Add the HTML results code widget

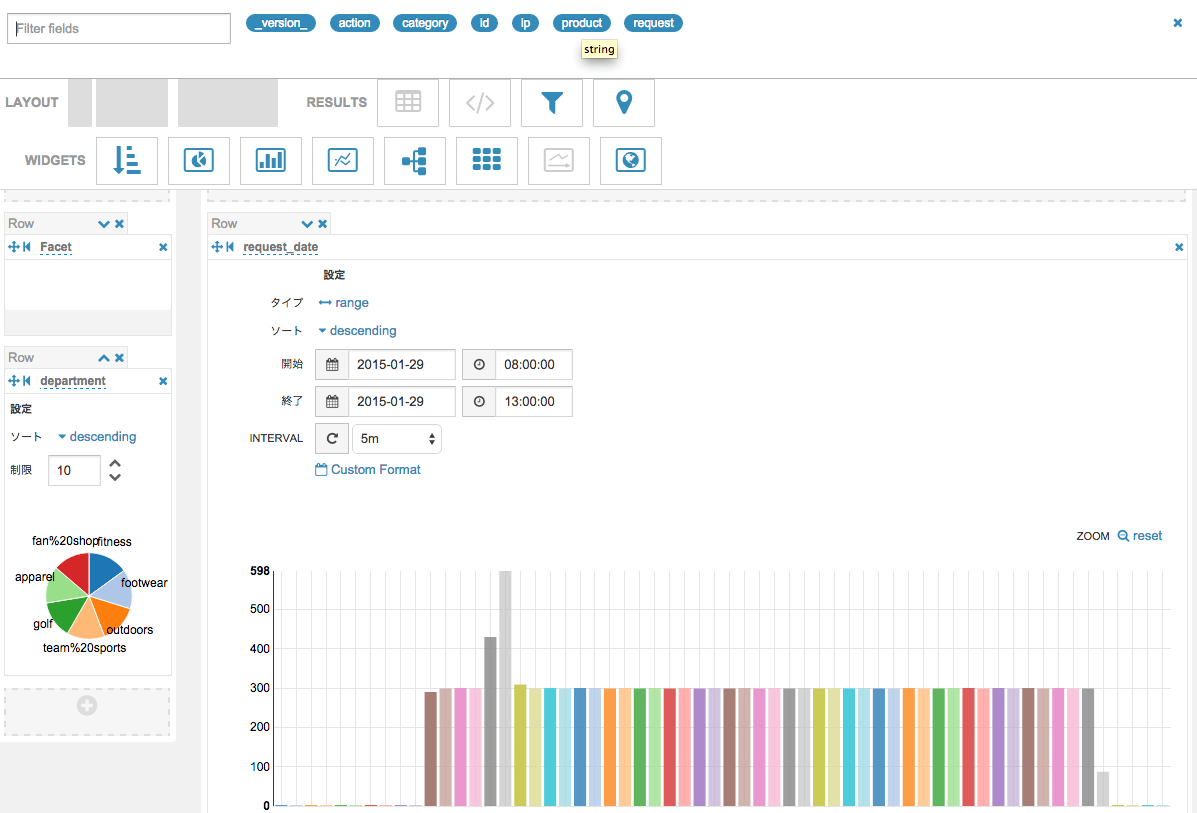(x=480, y=102)
